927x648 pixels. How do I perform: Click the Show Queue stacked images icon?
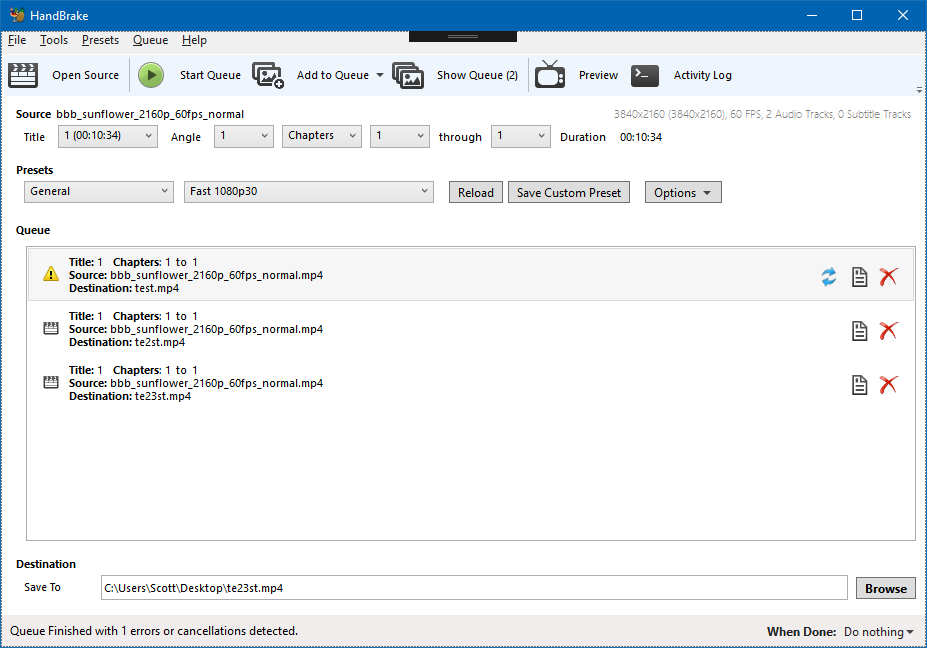408,75
